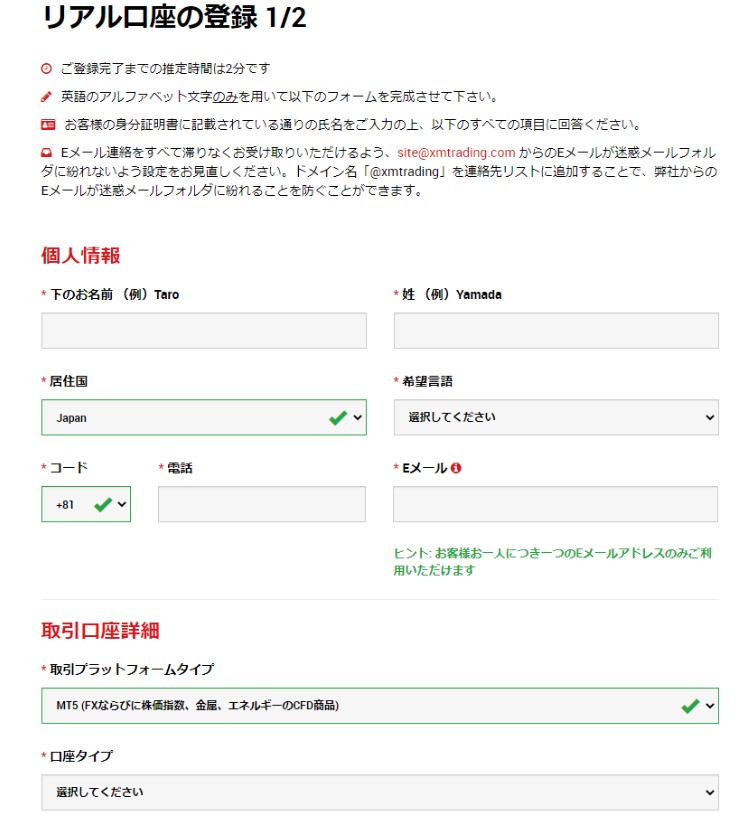
Task: Click the 取引プラットフォームタイプ field label
Action: (132, 669)
